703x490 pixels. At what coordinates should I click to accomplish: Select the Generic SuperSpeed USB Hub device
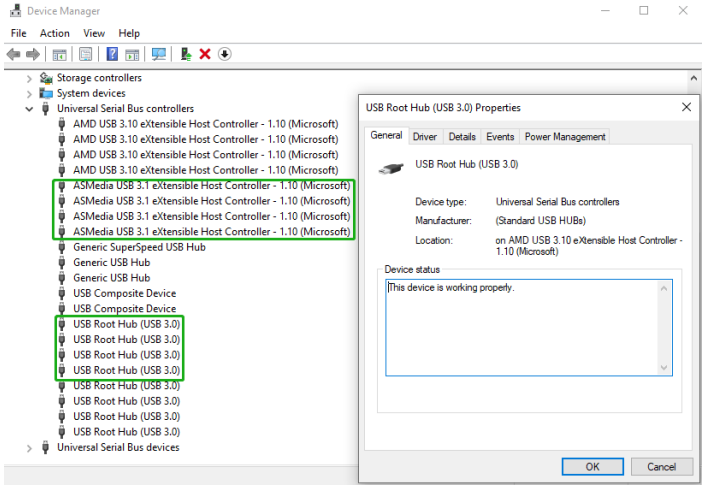click(139, 247)
